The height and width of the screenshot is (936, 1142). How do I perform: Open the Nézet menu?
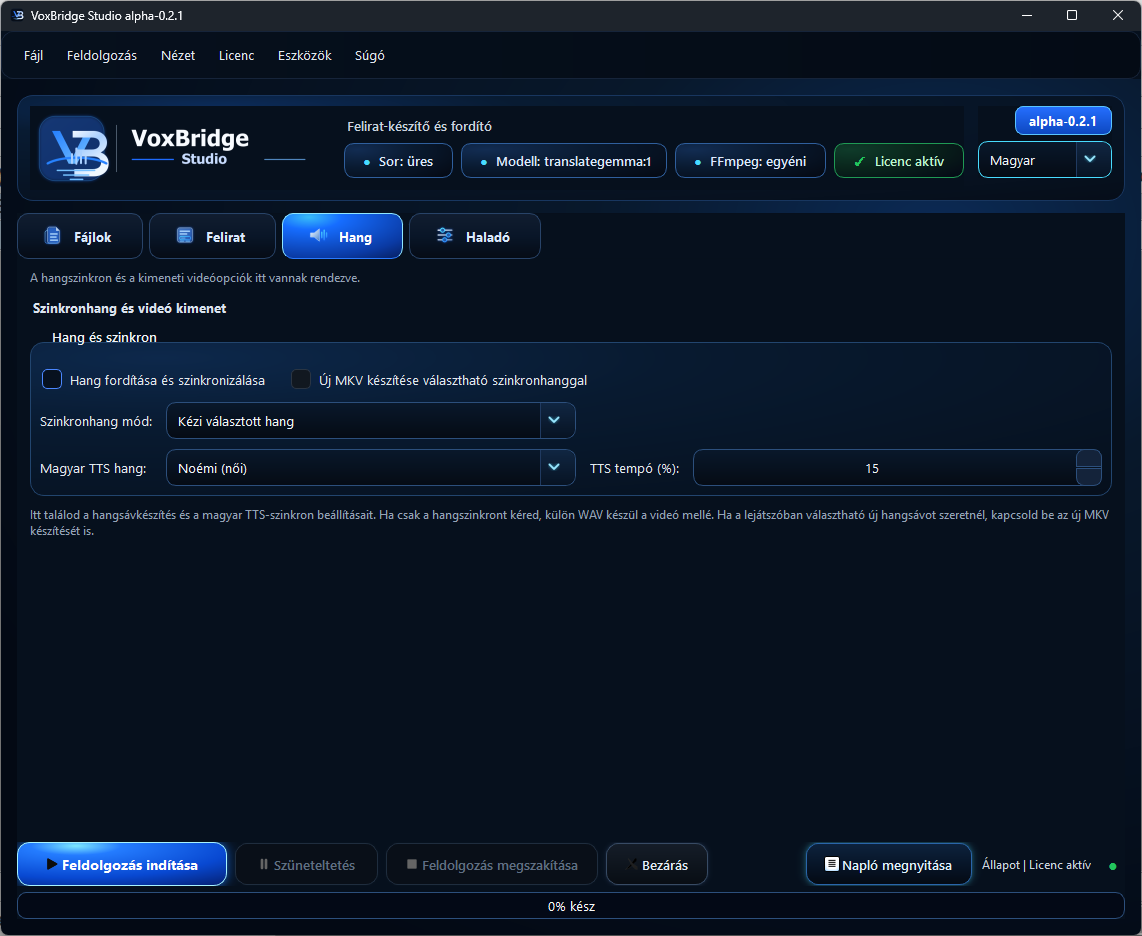point(178,55)
